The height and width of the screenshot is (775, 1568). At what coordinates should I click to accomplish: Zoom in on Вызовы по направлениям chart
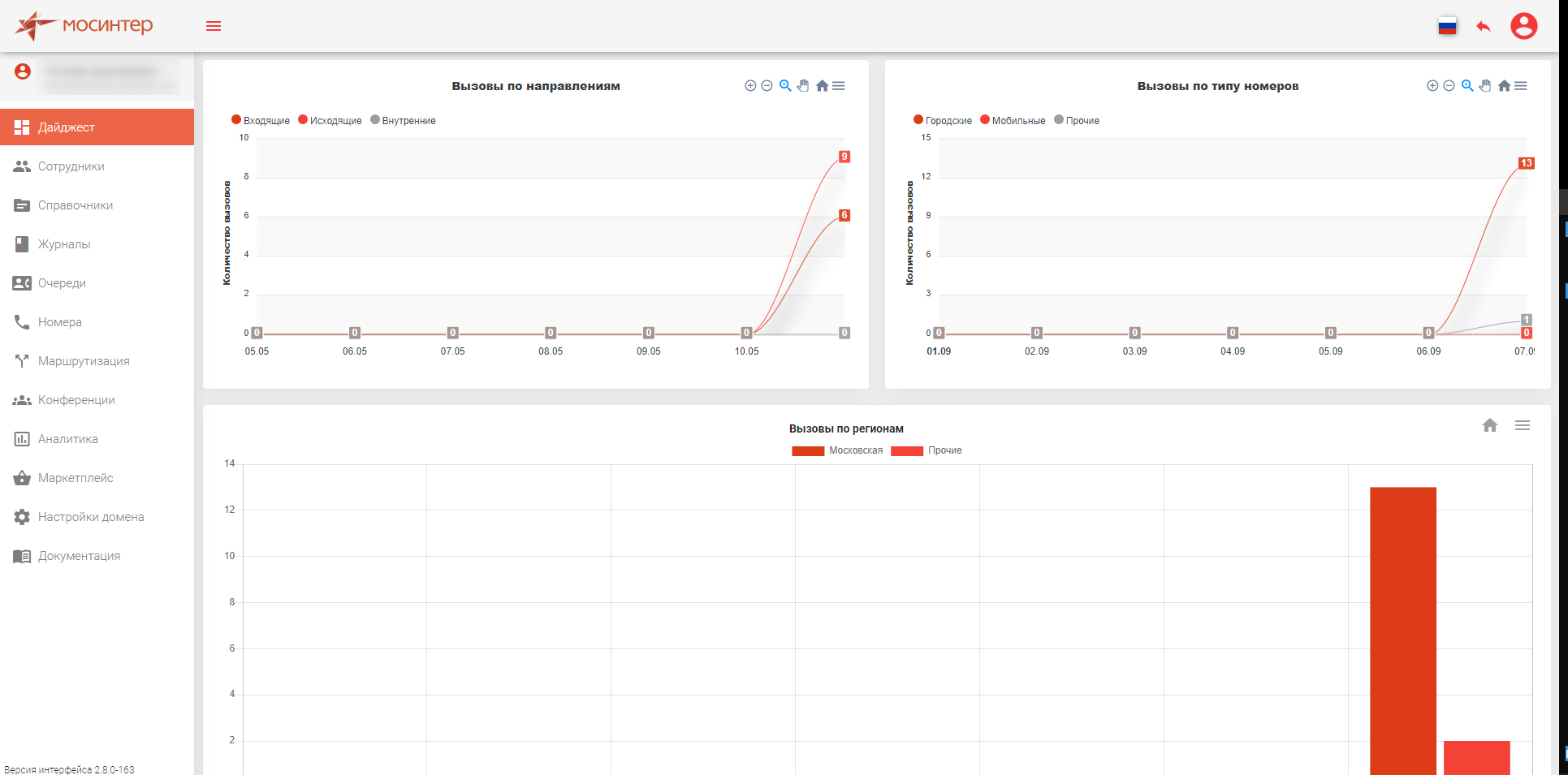click(x=750, y=86)
